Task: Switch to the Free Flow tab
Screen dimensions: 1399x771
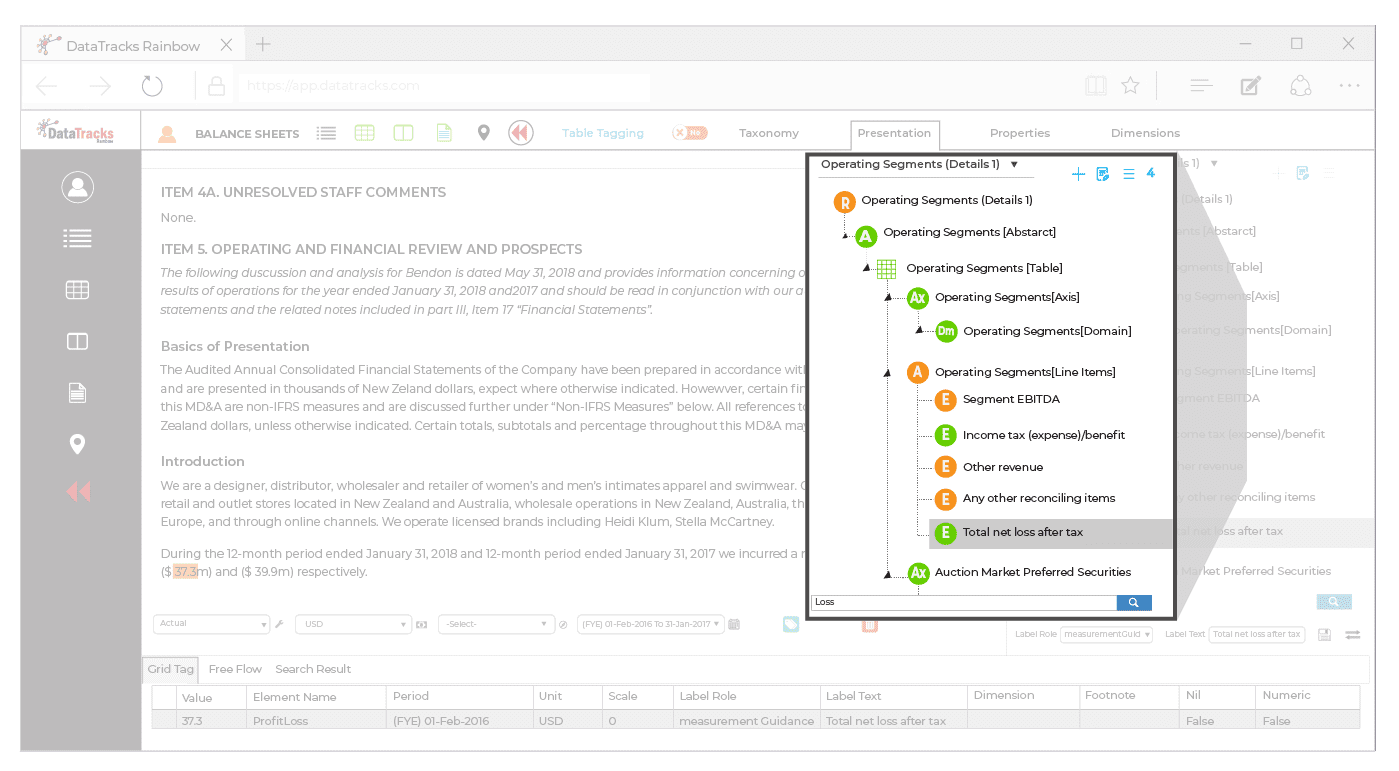Action: tap(235, 669)
